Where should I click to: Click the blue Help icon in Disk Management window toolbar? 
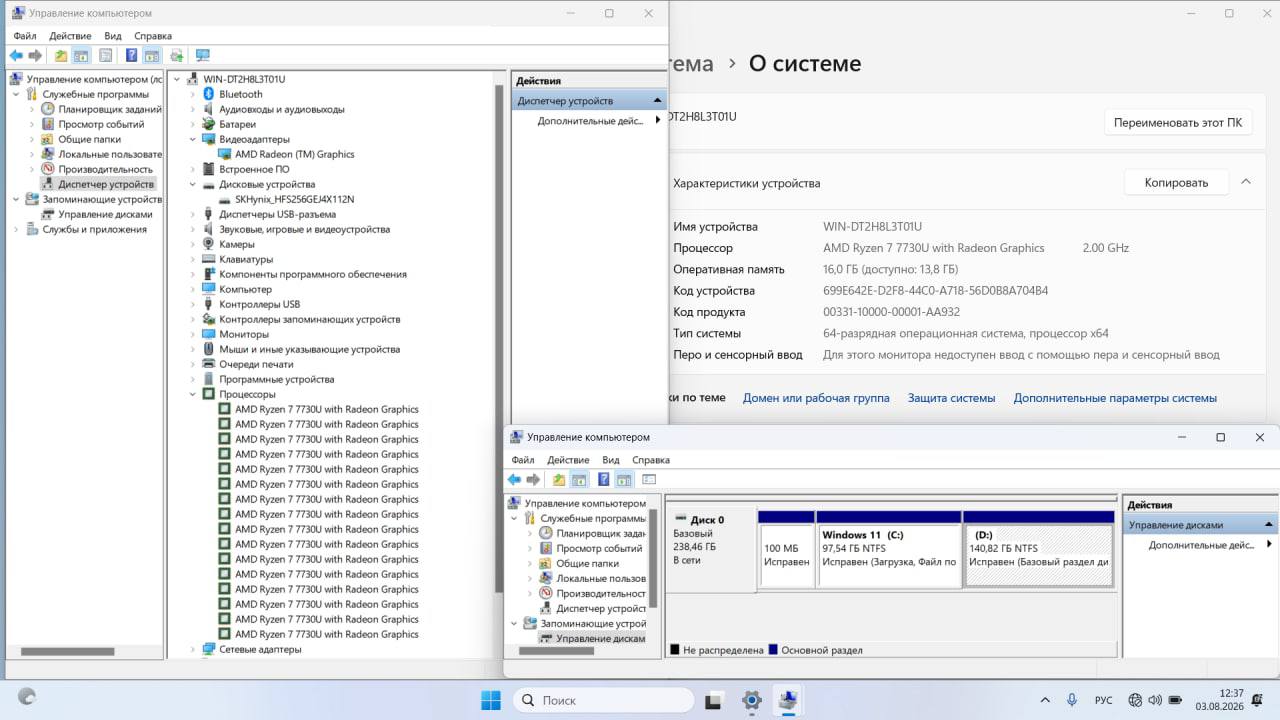[x=604, y=480]
